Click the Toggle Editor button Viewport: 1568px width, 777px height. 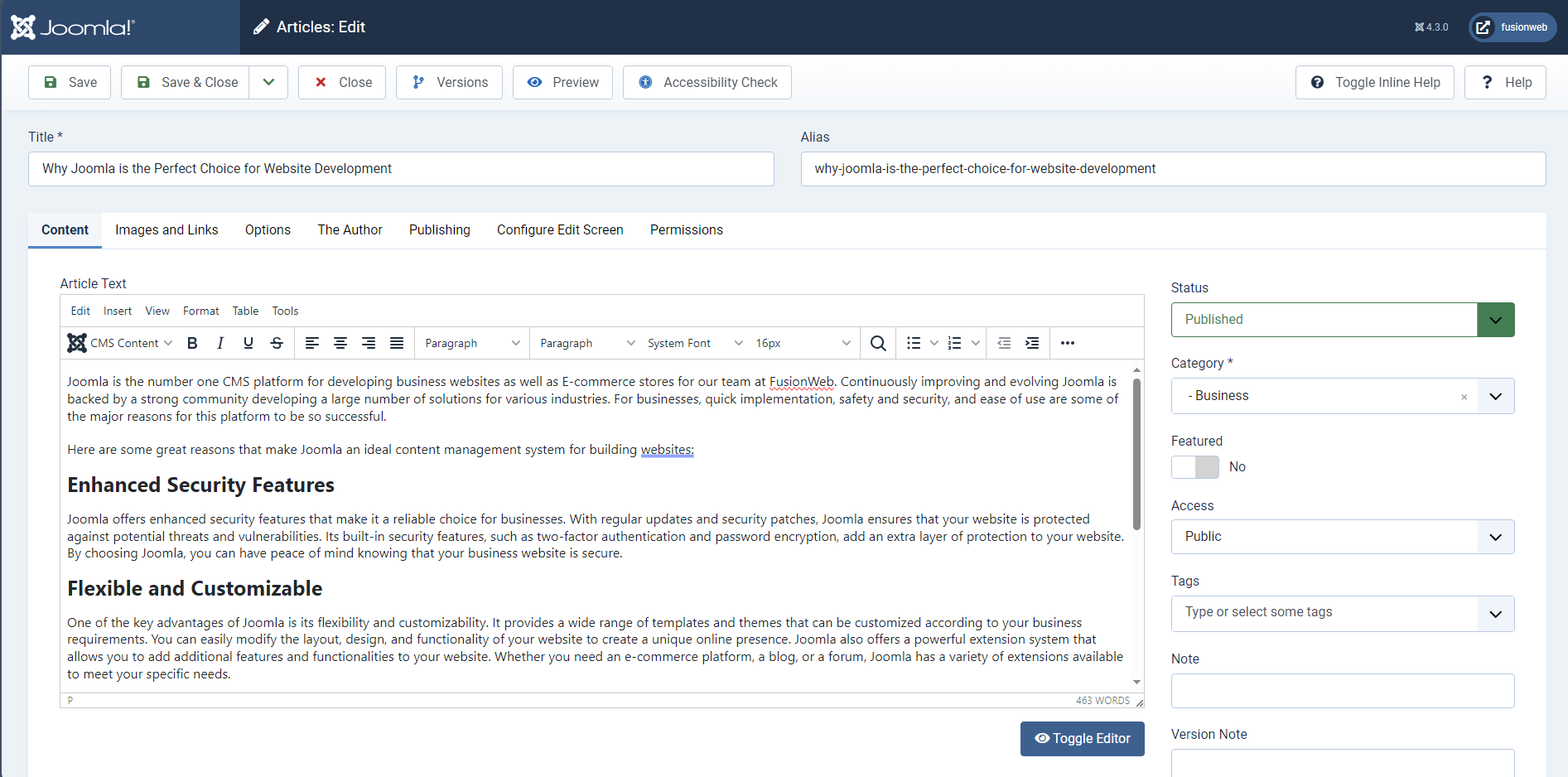tap(1082, 739)
